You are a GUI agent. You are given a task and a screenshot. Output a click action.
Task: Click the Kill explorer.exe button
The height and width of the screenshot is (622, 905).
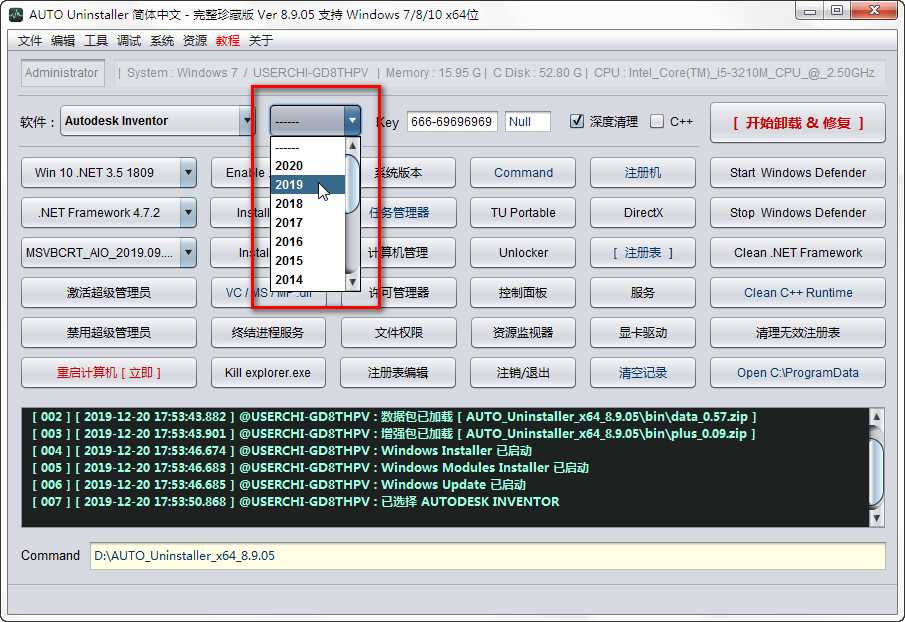[268, 373]
